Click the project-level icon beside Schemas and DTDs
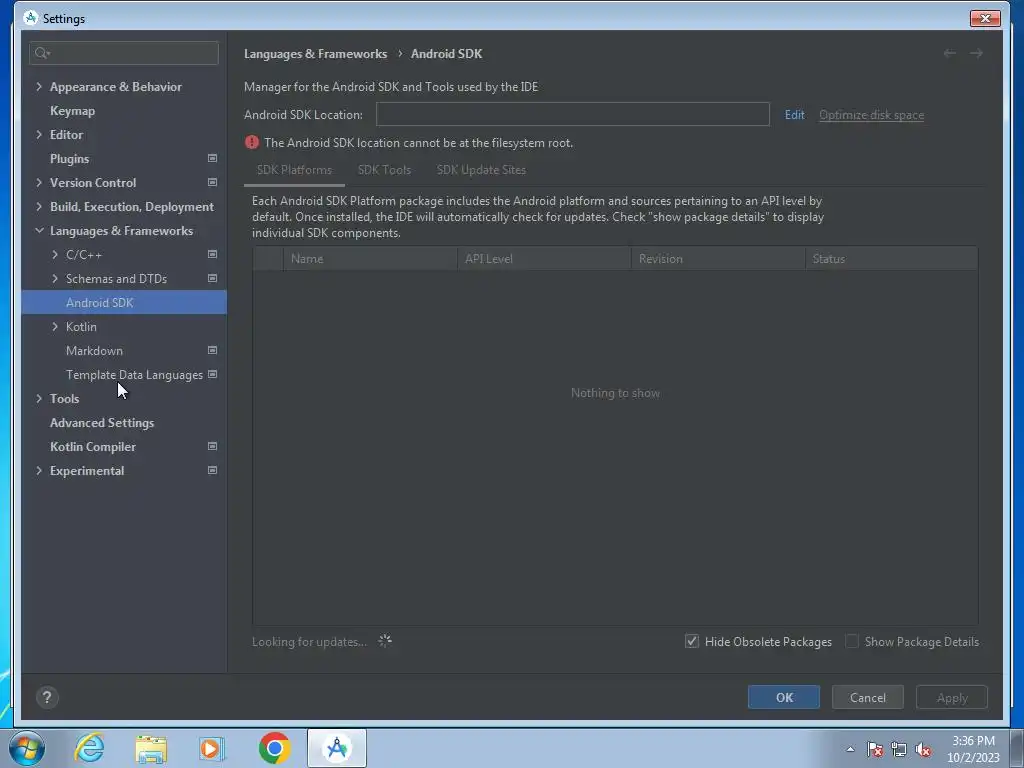 (212, 279)
